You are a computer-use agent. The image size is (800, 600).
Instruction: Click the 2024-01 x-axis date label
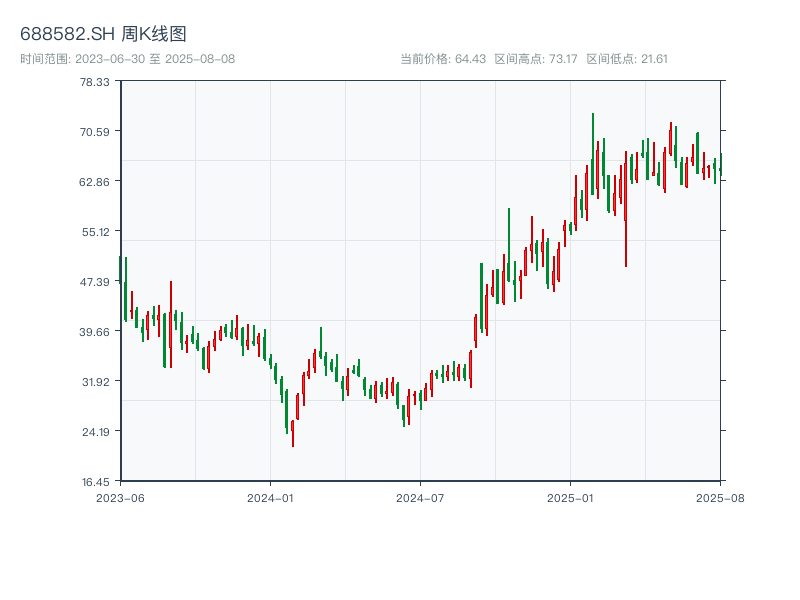[270, 497]
